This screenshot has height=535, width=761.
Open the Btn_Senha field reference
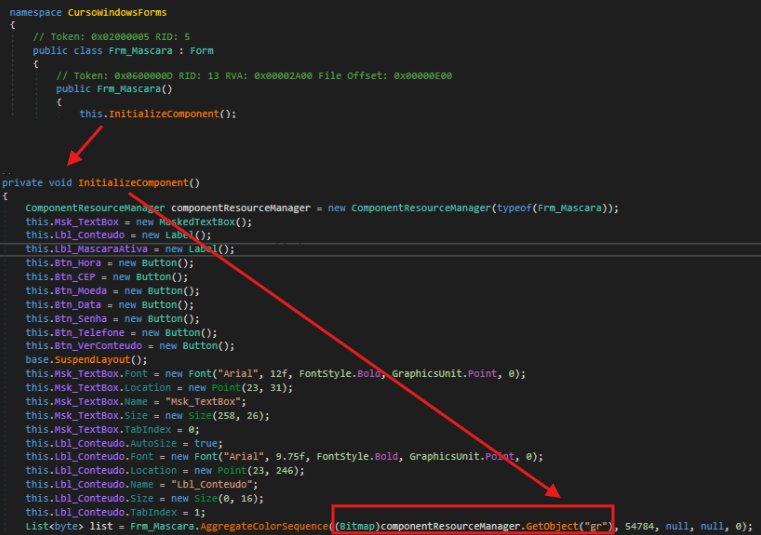pyautogui.click(x=76, y=318)
